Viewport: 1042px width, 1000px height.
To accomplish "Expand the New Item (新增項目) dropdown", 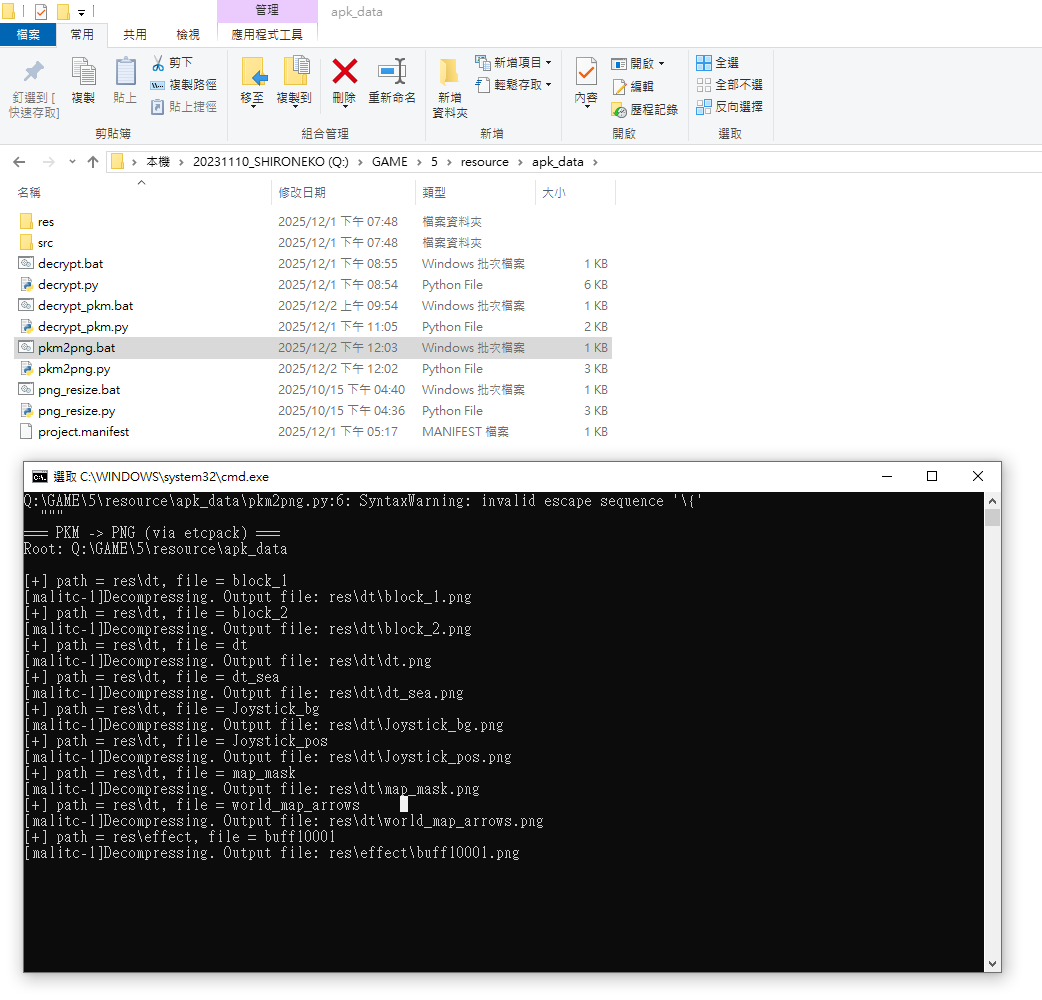I will (514, 63).
